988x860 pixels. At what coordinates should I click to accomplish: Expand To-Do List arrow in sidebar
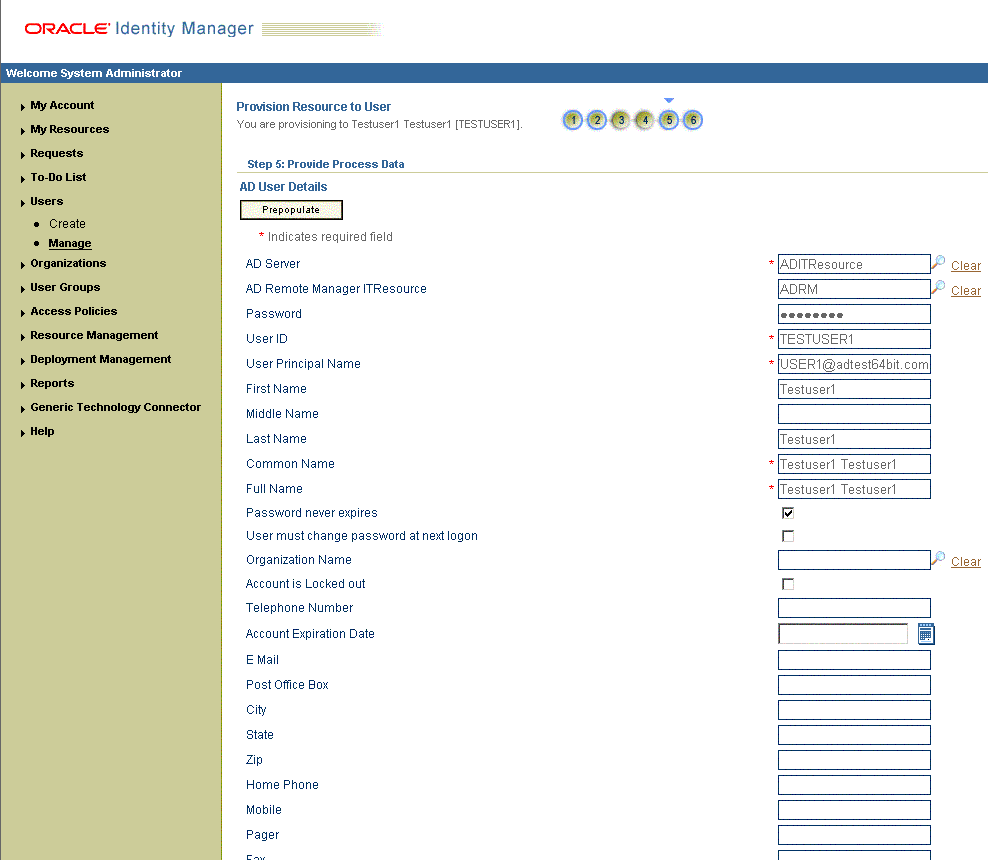point(23,179)
